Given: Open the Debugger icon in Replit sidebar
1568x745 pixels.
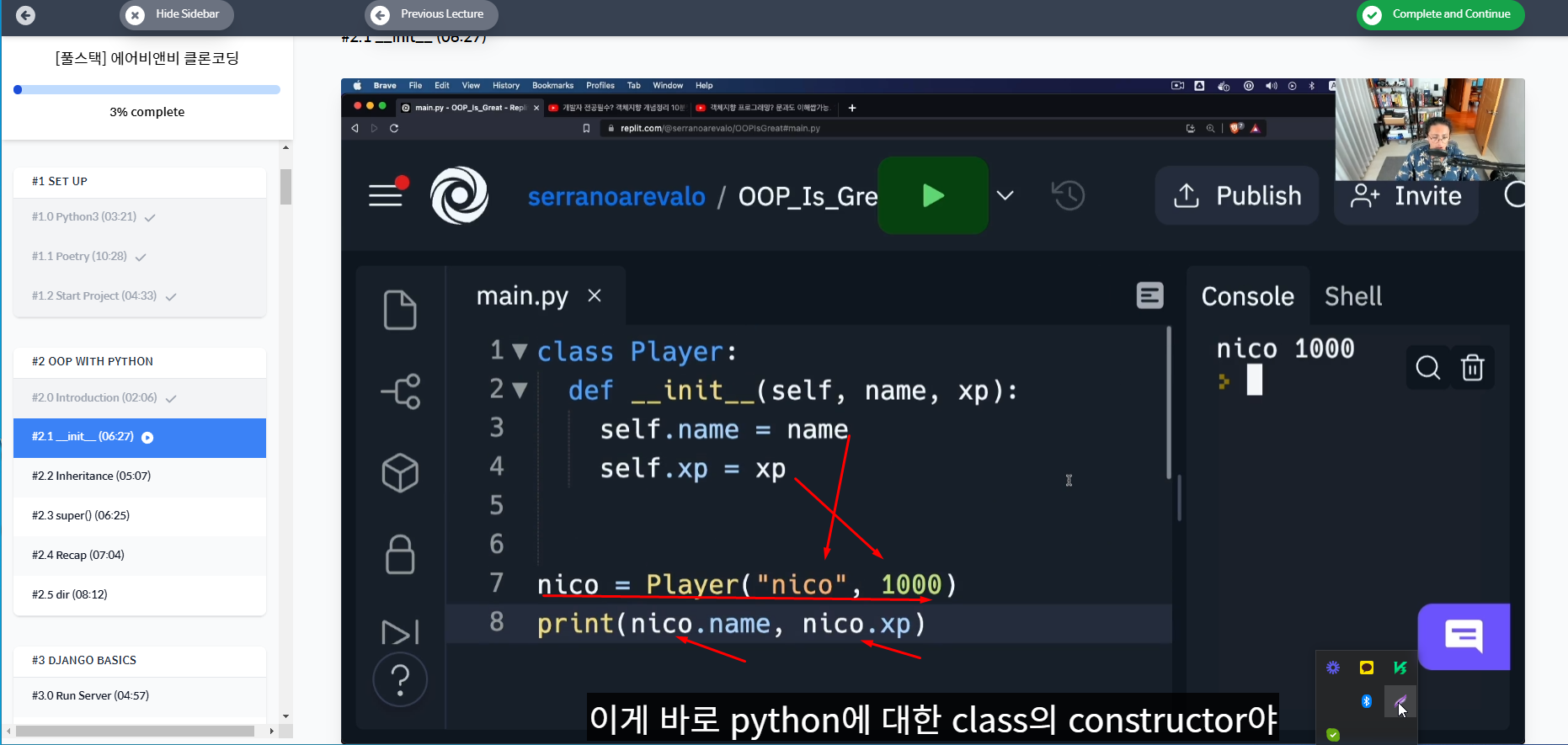Looking at the screenshot, I should click(400, 632).
